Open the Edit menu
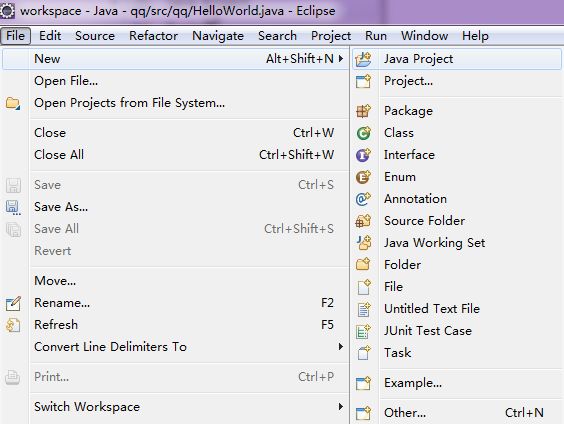564x424 pixels. point(50,36)
